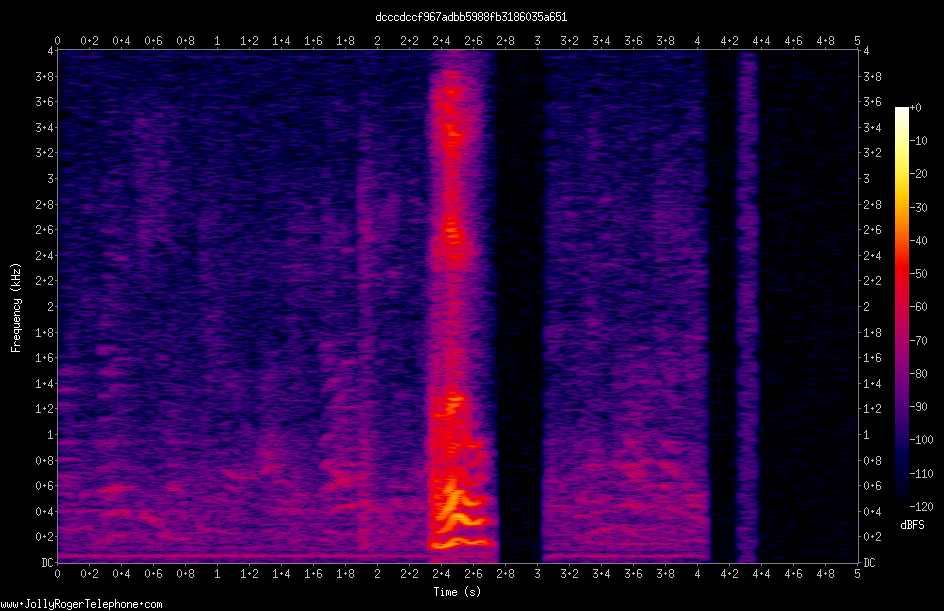Click the -100 color scale label
Viewport: 944px width, 611px height.
click(x=921, y=440)
